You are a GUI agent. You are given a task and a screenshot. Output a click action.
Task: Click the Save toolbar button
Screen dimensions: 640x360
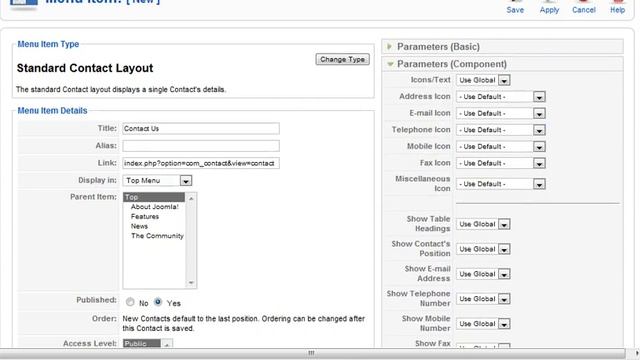point(515,7)
